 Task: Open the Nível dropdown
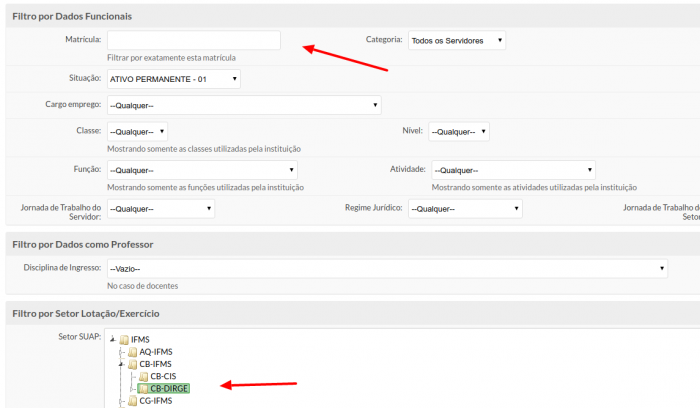click(x=459, y=132)
